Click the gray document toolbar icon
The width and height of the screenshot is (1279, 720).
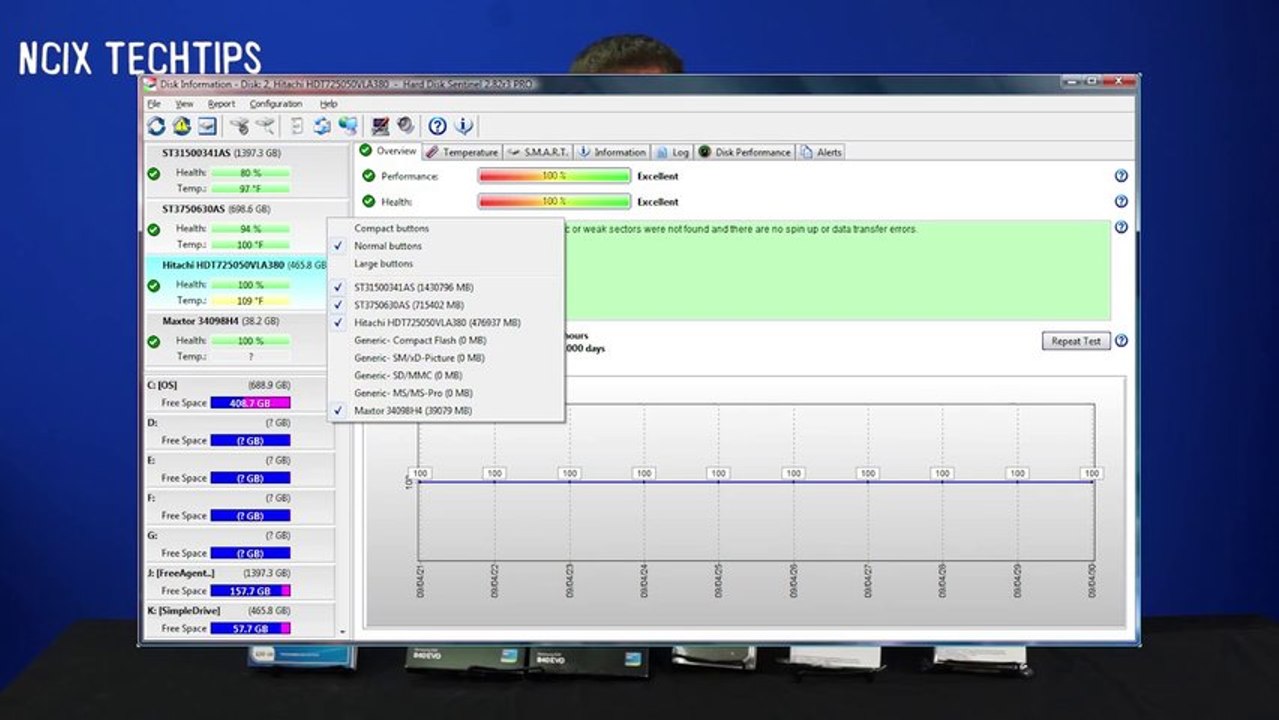(297, 126)
